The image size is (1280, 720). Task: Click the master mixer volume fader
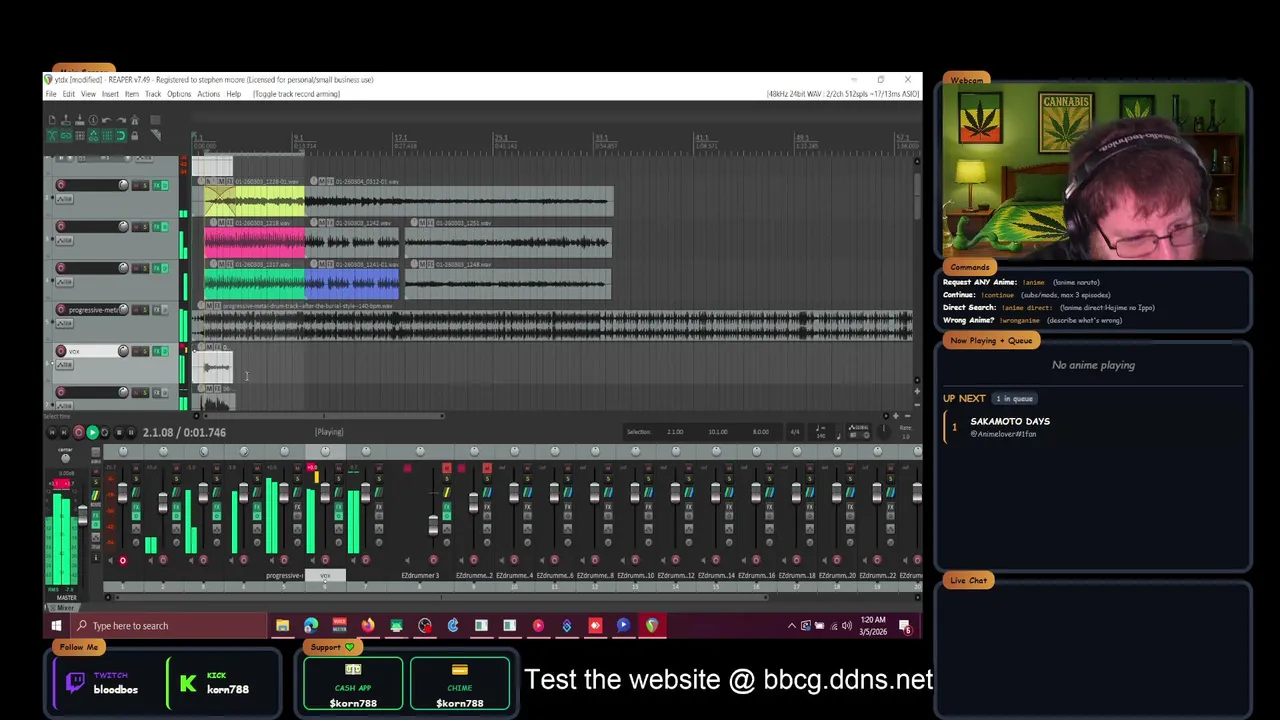83,515
